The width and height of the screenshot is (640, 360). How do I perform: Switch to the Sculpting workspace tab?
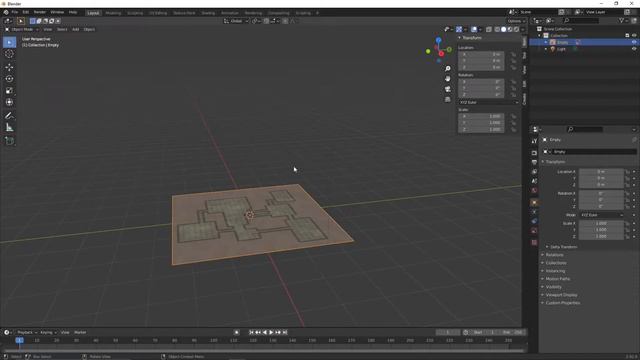(x=135, y=13)
